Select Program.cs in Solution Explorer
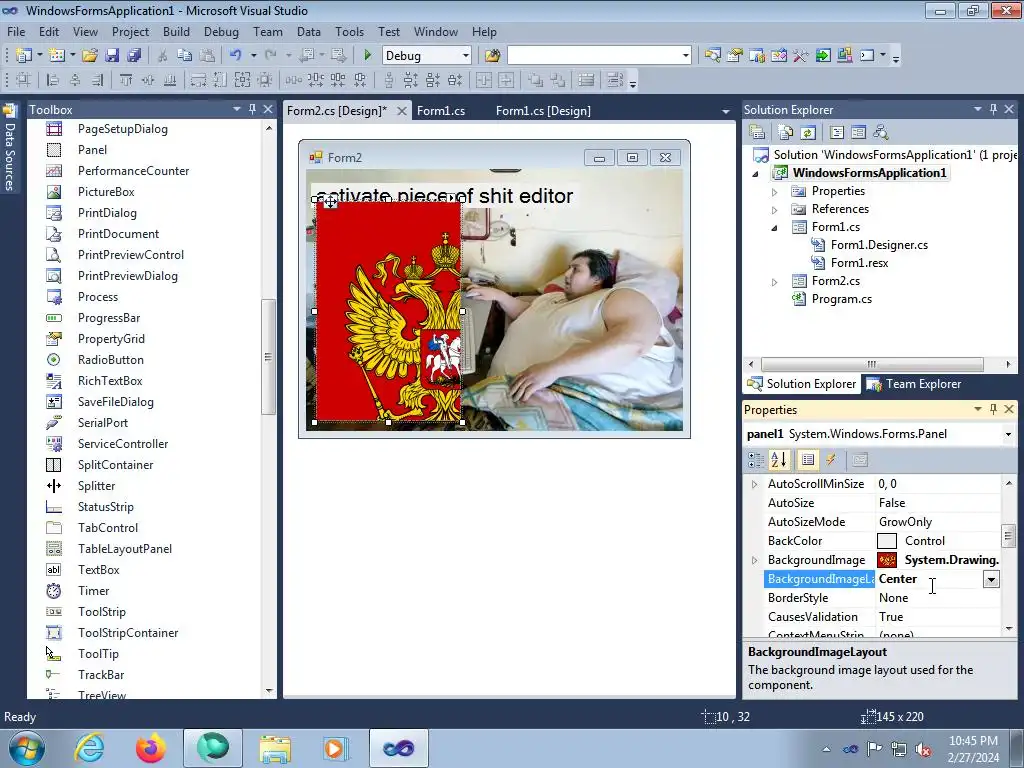 click(841, 299)
